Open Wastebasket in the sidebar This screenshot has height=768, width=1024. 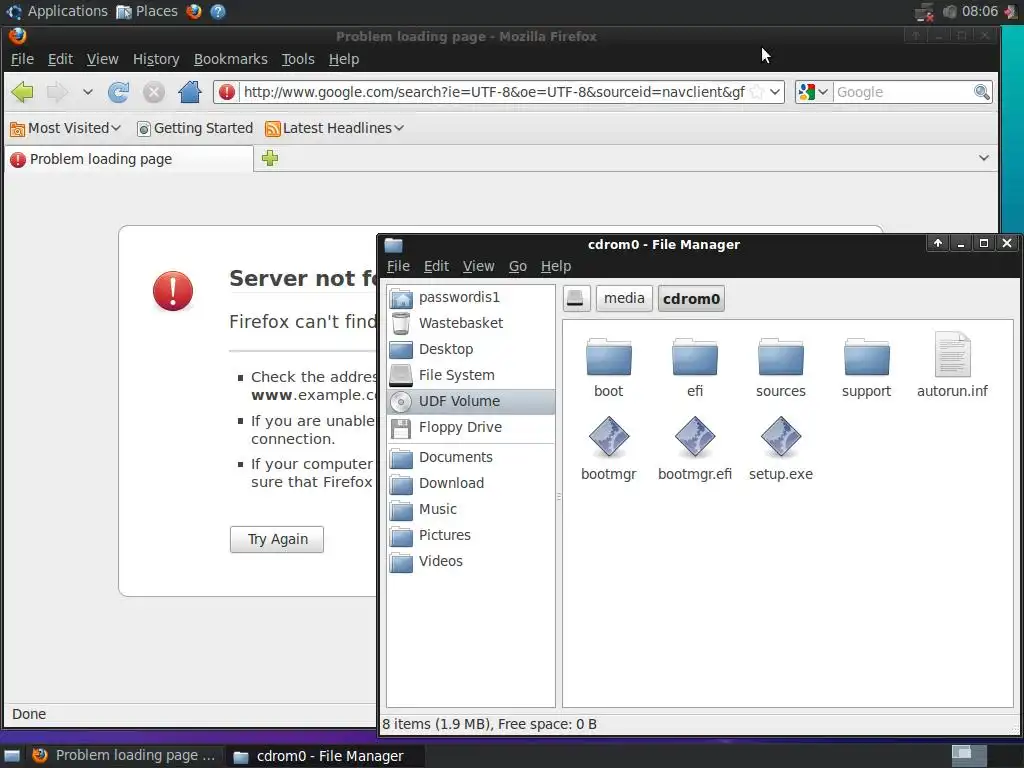pyautogui.click(x=471, y=323)
